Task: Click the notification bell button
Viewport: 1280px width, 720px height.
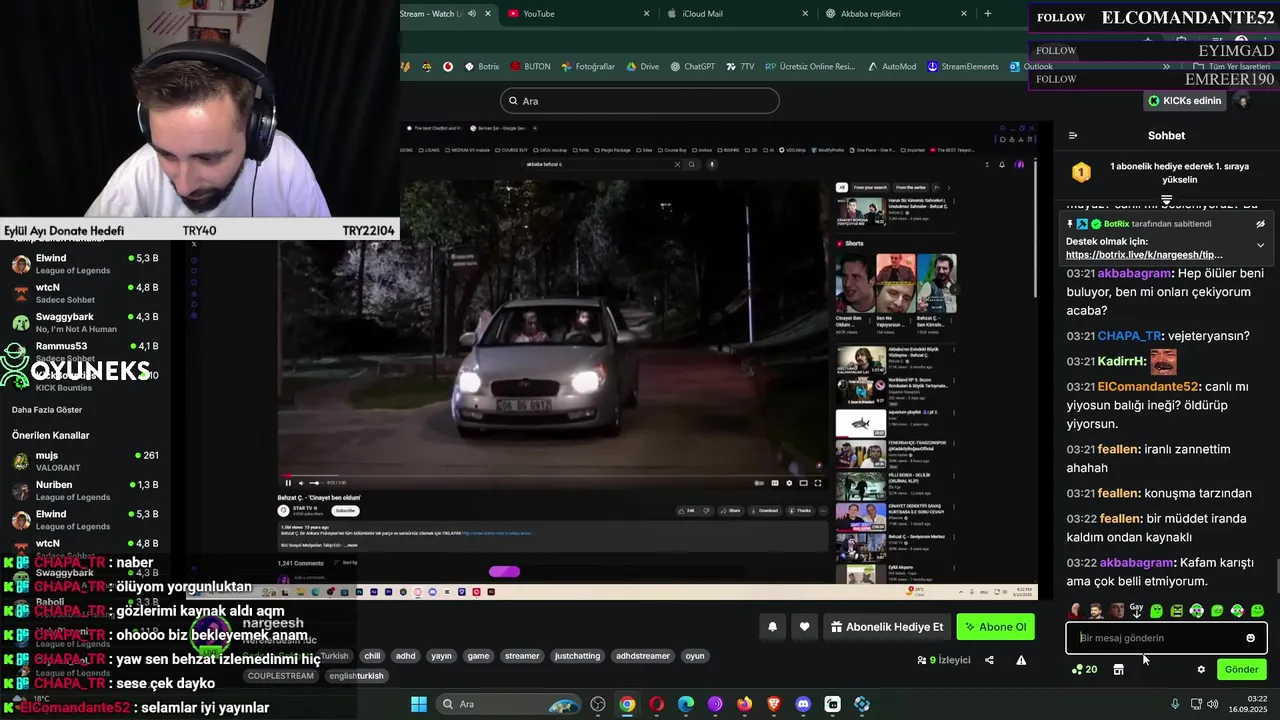Action: click(772, 627)
